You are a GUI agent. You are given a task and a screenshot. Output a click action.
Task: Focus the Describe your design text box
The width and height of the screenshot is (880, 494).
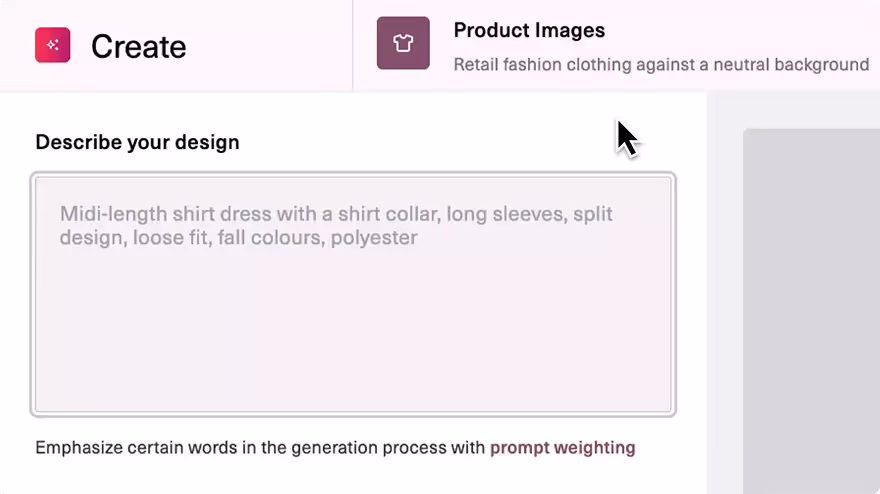coord(353,295)
